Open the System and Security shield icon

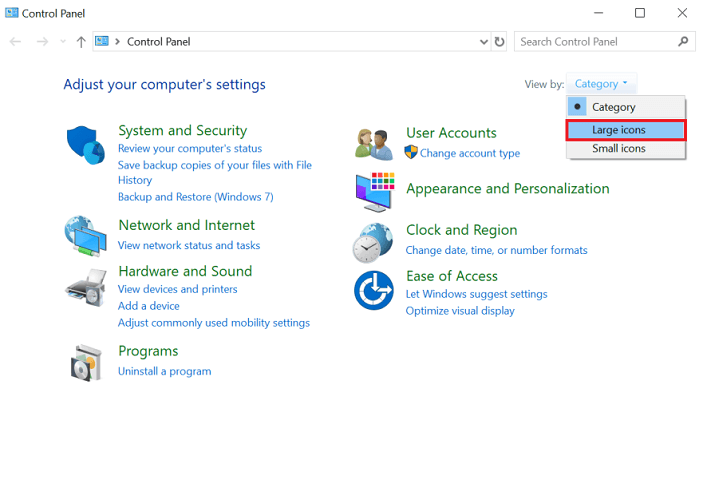[86, 145]
